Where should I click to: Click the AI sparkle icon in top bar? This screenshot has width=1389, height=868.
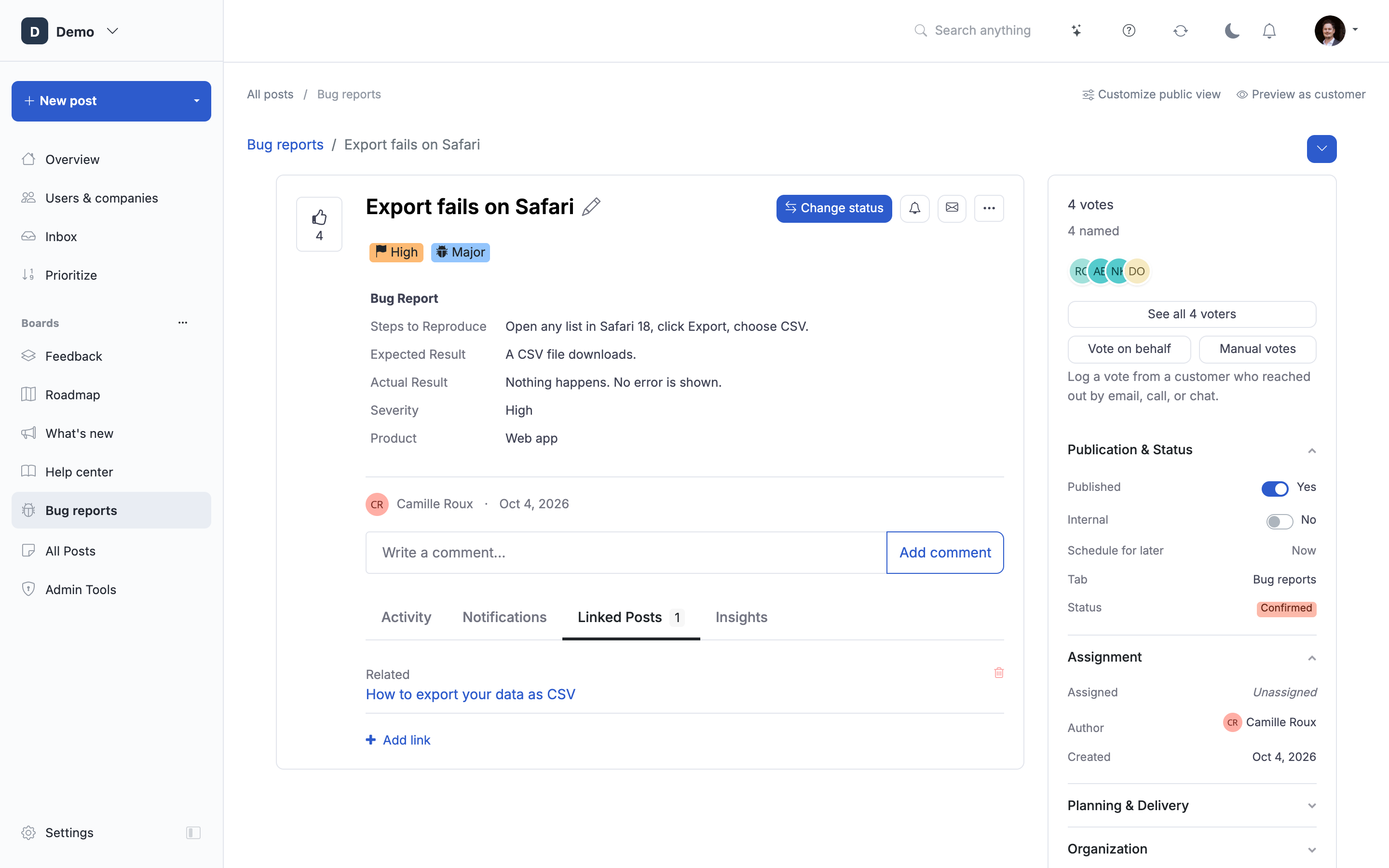(x=1076, y=30)
